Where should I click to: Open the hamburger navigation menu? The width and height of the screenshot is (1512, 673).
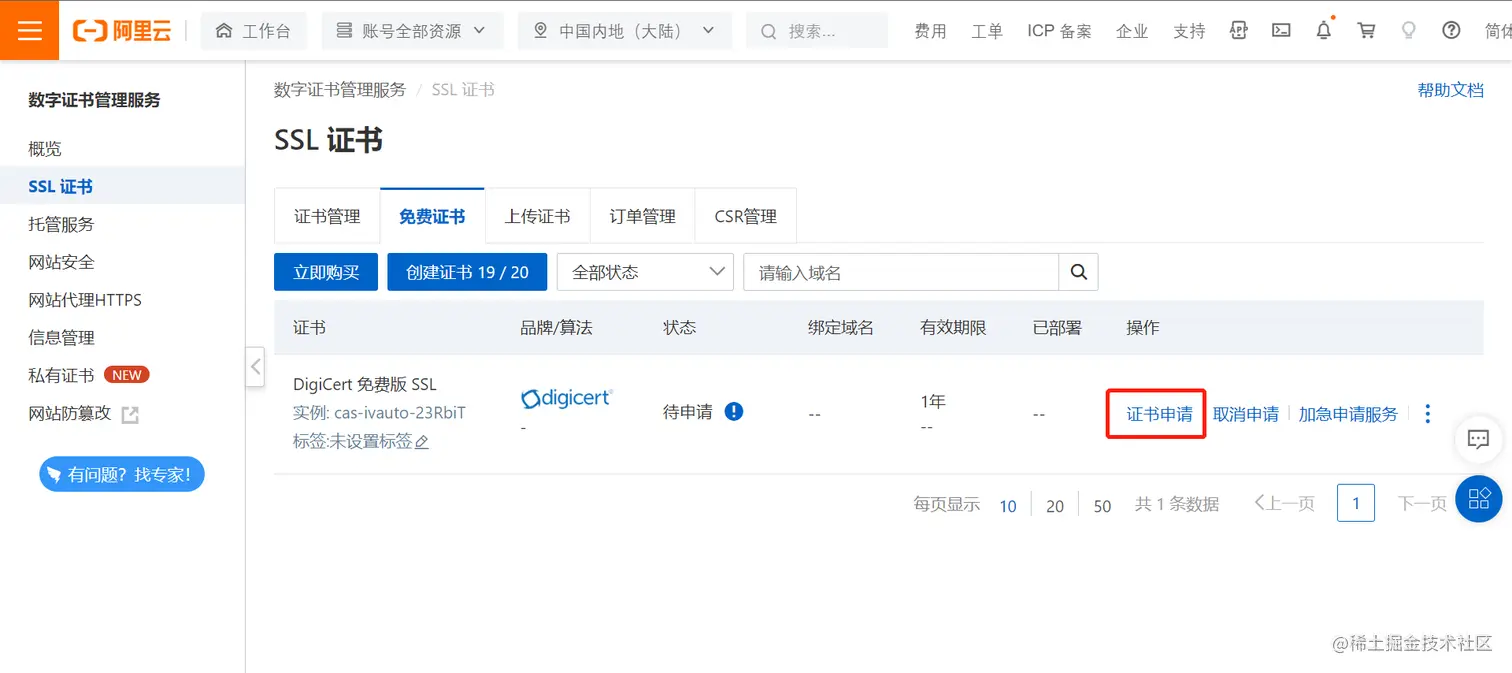pyautogui.click(x=30, y=30)
